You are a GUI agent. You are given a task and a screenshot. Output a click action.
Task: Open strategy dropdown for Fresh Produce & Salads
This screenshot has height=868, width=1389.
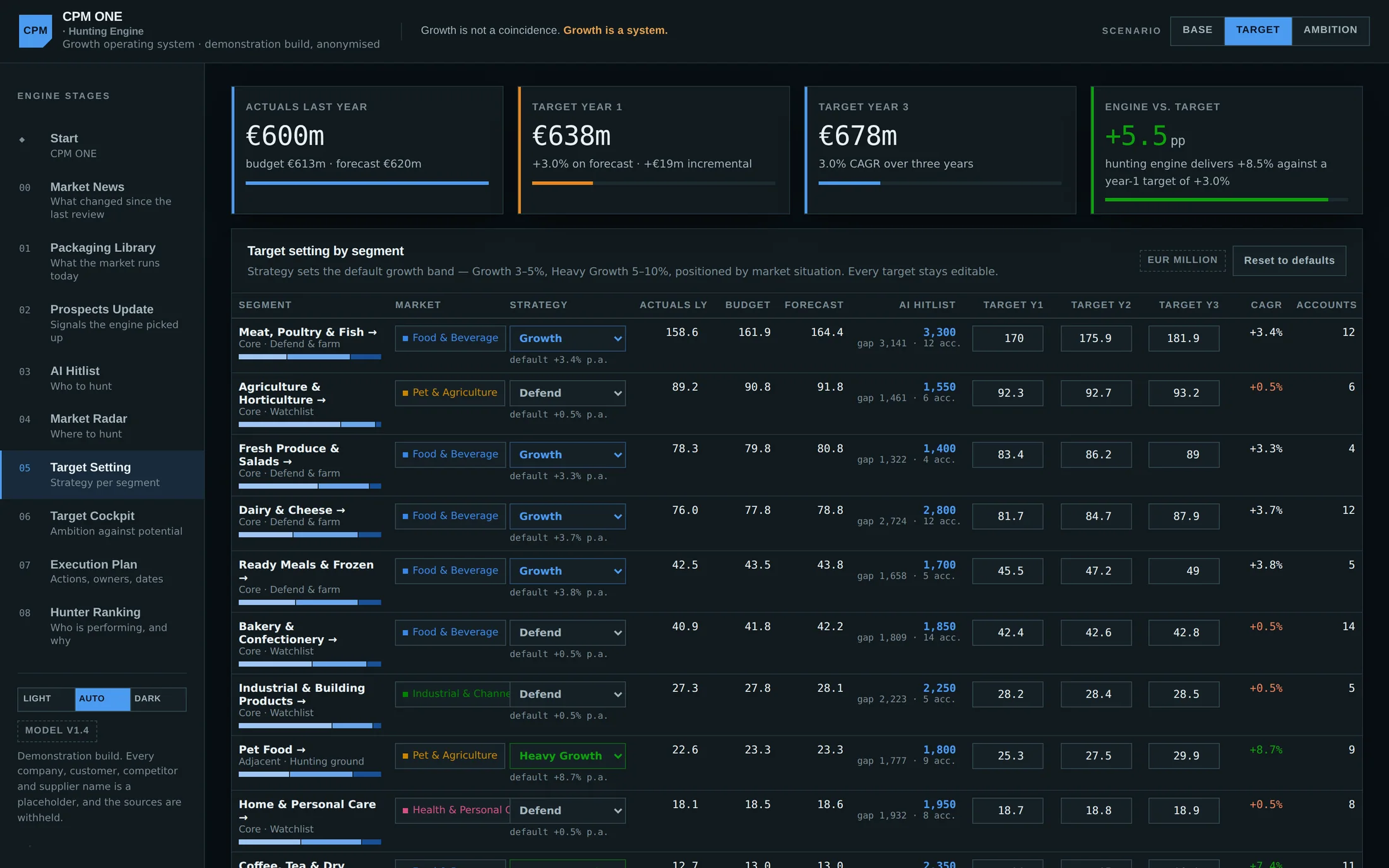tap(568, 455)
